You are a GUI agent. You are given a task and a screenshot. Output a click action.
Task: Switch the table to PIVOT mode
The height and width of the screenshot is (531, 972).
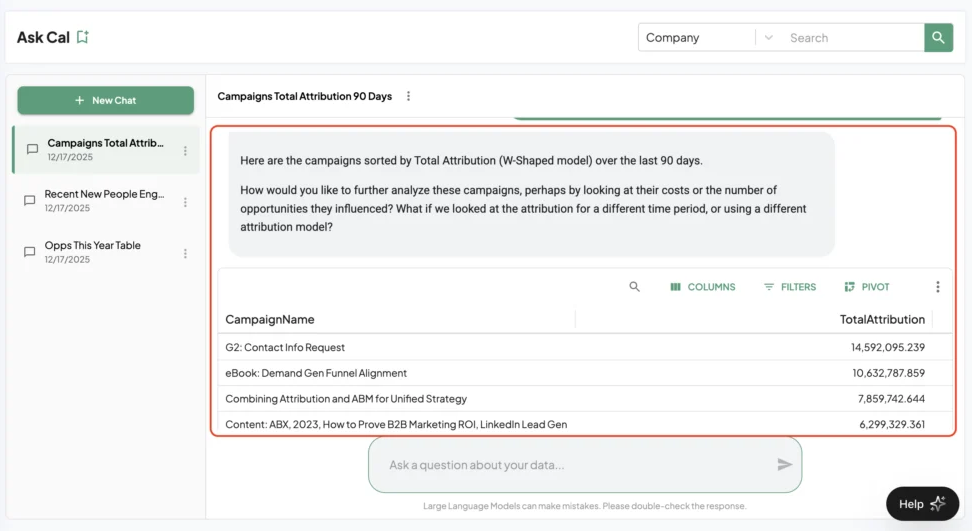tap(867, 287)
